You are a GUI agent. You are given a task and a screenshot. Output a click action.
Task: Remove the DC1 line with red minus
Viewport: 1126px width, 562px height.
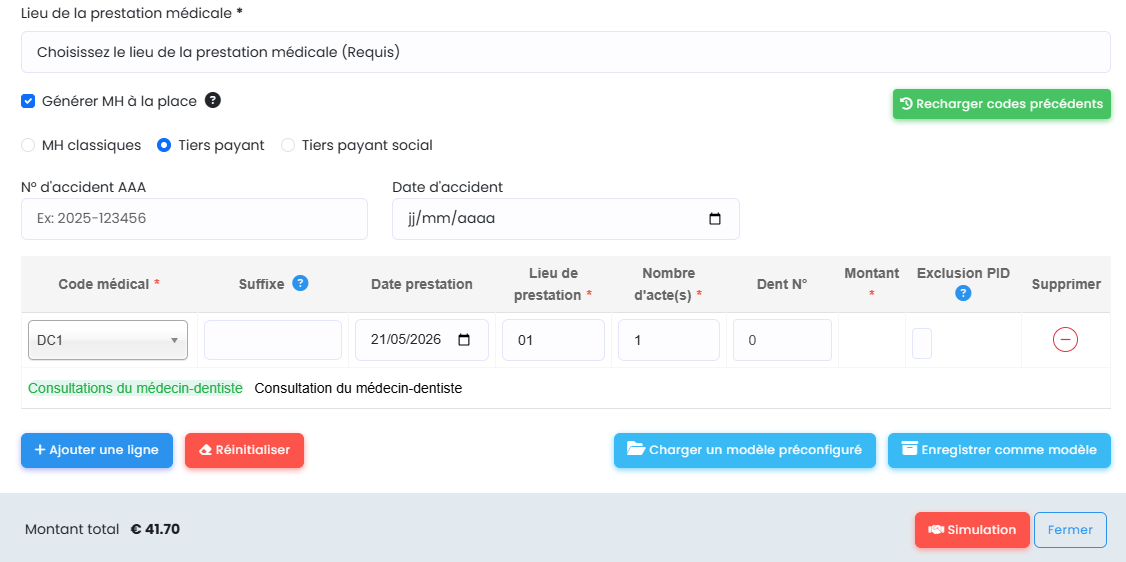1065,339
